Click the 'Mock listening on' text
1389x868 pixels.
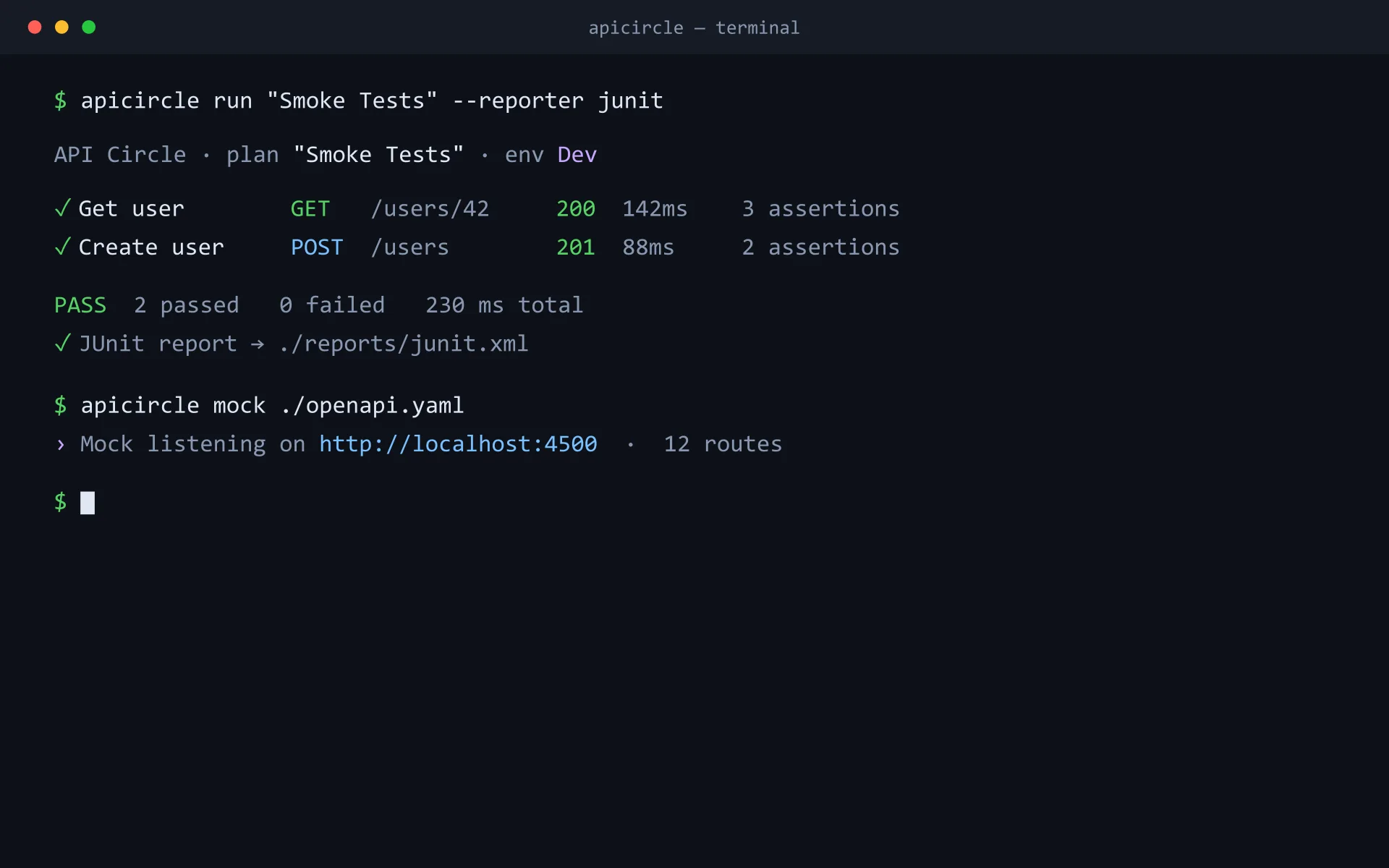tap(192, 444)
